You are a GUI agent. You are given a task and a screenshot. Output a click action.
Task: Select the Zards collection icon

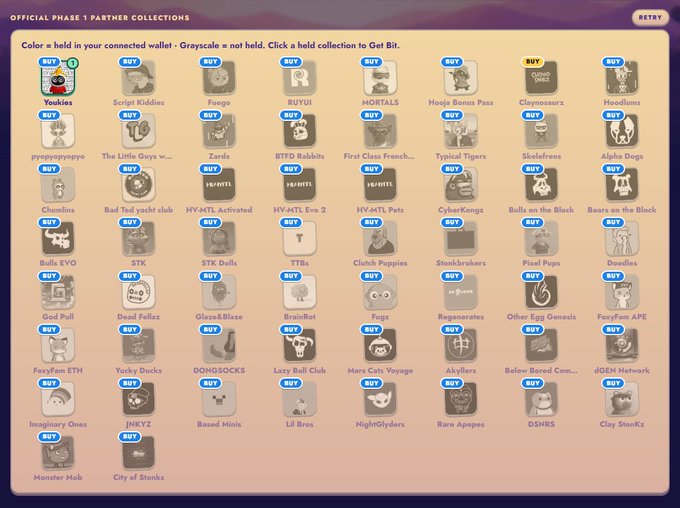click(x=219, y=132)
